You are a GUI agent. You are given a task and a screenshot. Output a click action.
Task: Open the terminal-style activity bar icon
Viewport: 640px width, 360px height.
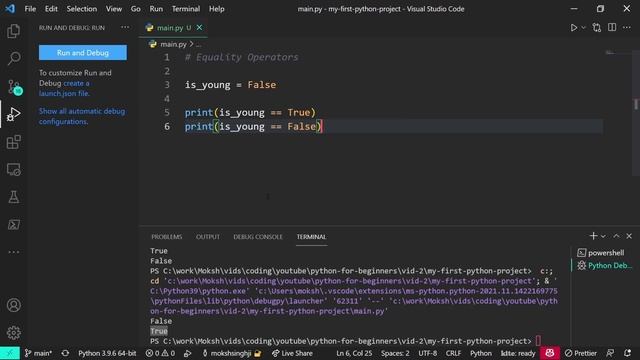coord(13,224)
